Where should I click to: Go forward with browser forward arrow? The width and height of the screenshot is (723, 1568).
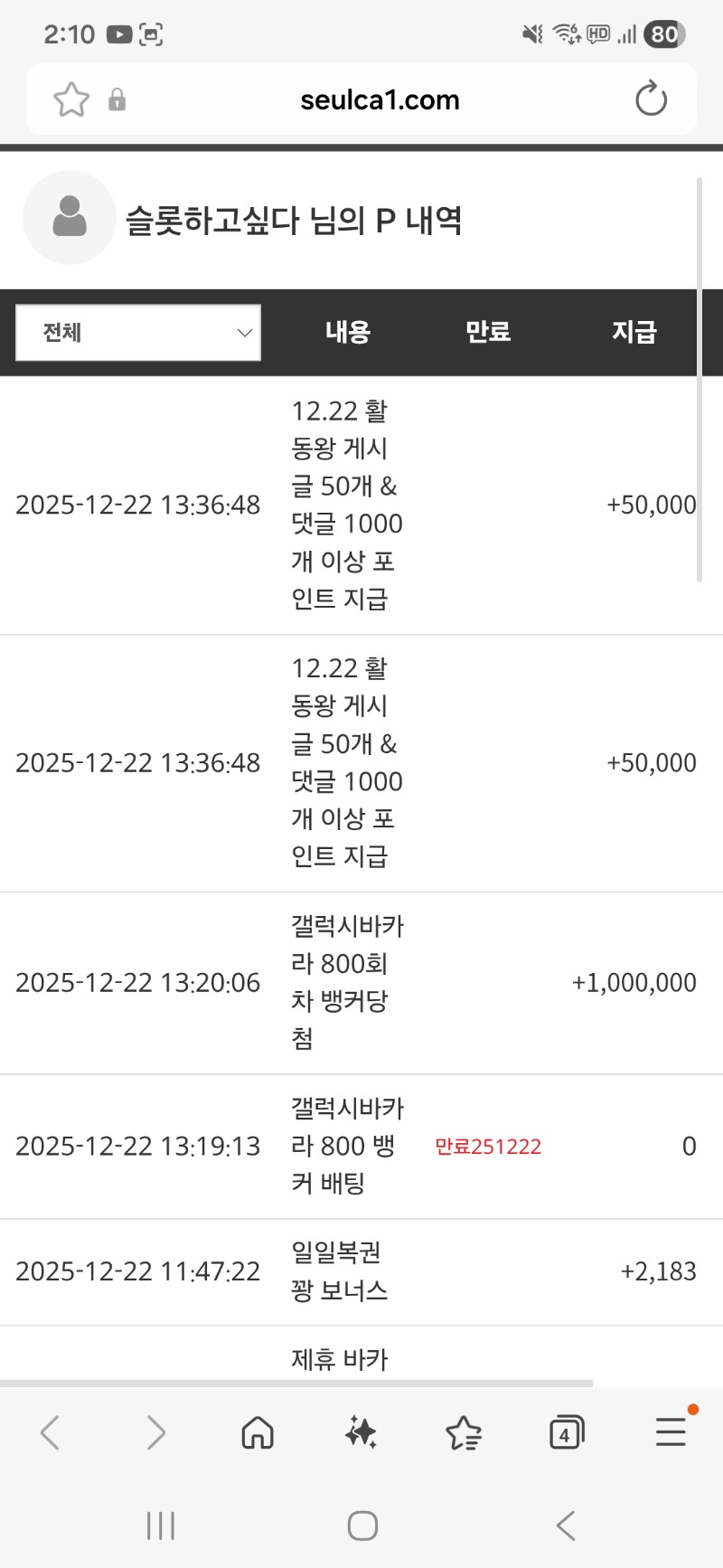(155, 1432)
